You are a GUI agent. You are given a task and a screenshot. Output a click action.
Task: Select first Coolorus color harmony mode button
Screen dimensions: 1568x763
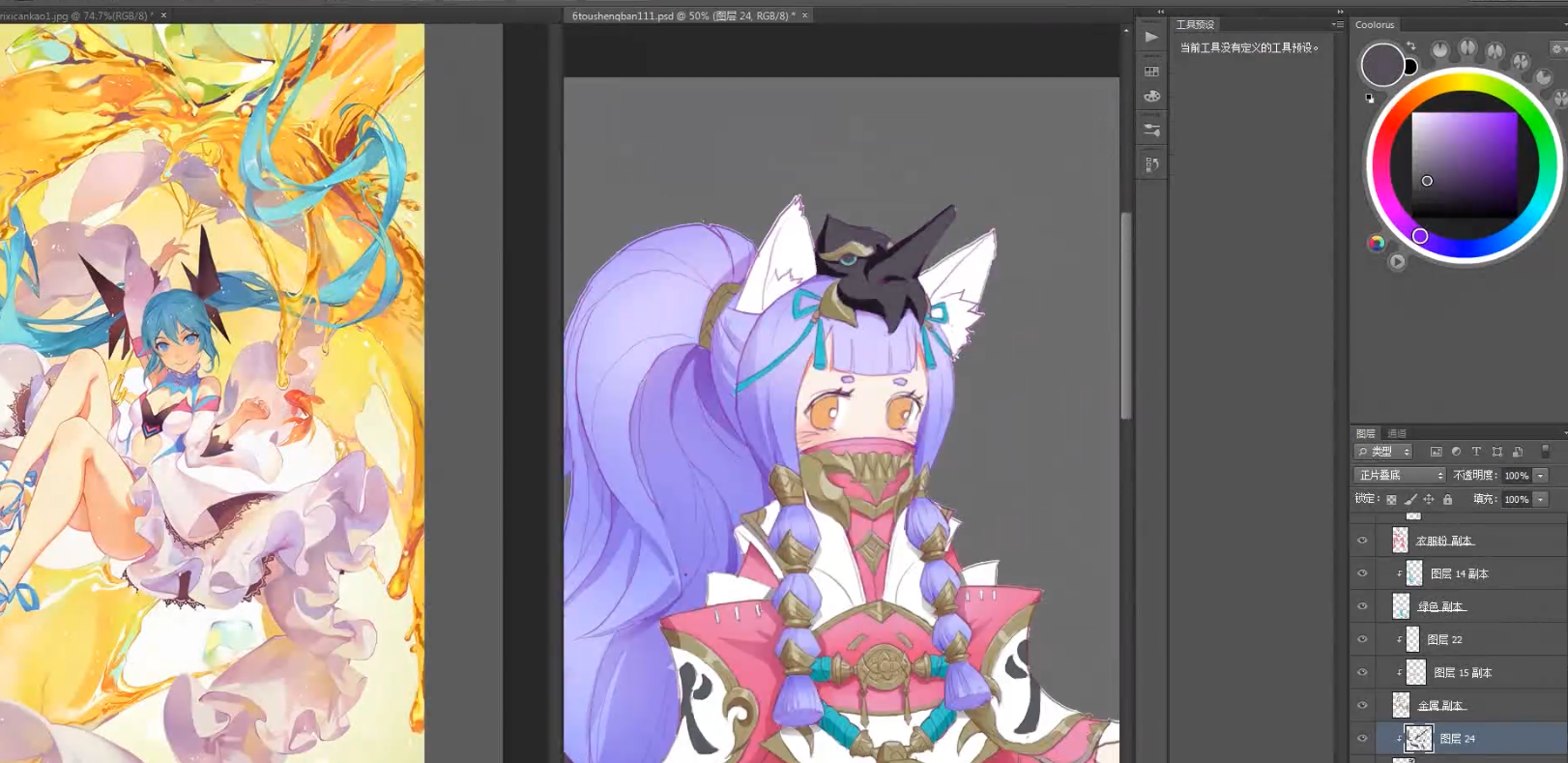point(1440,49)
